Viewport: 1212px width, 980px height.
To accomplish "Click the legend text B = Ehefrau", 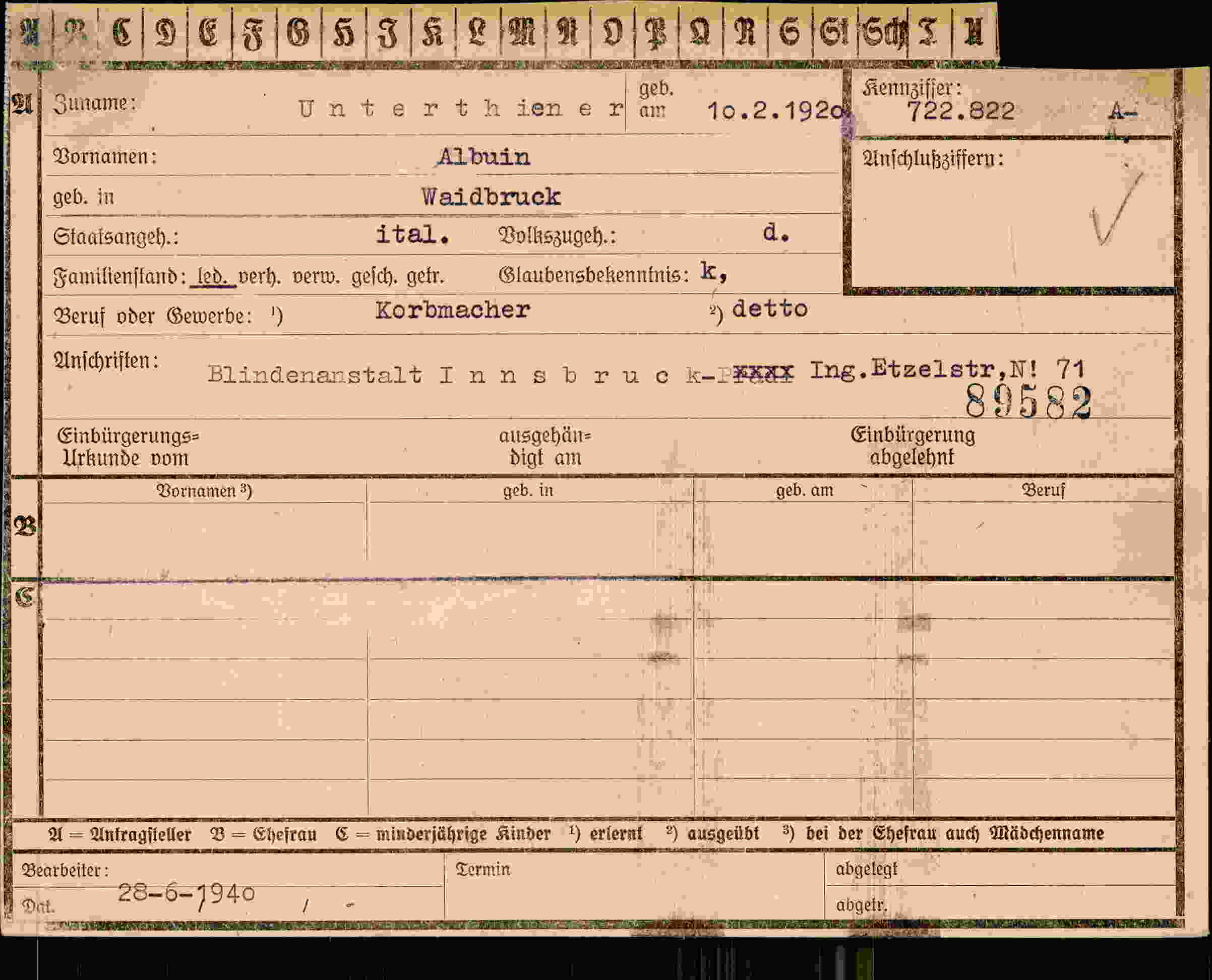I will 263,834.
